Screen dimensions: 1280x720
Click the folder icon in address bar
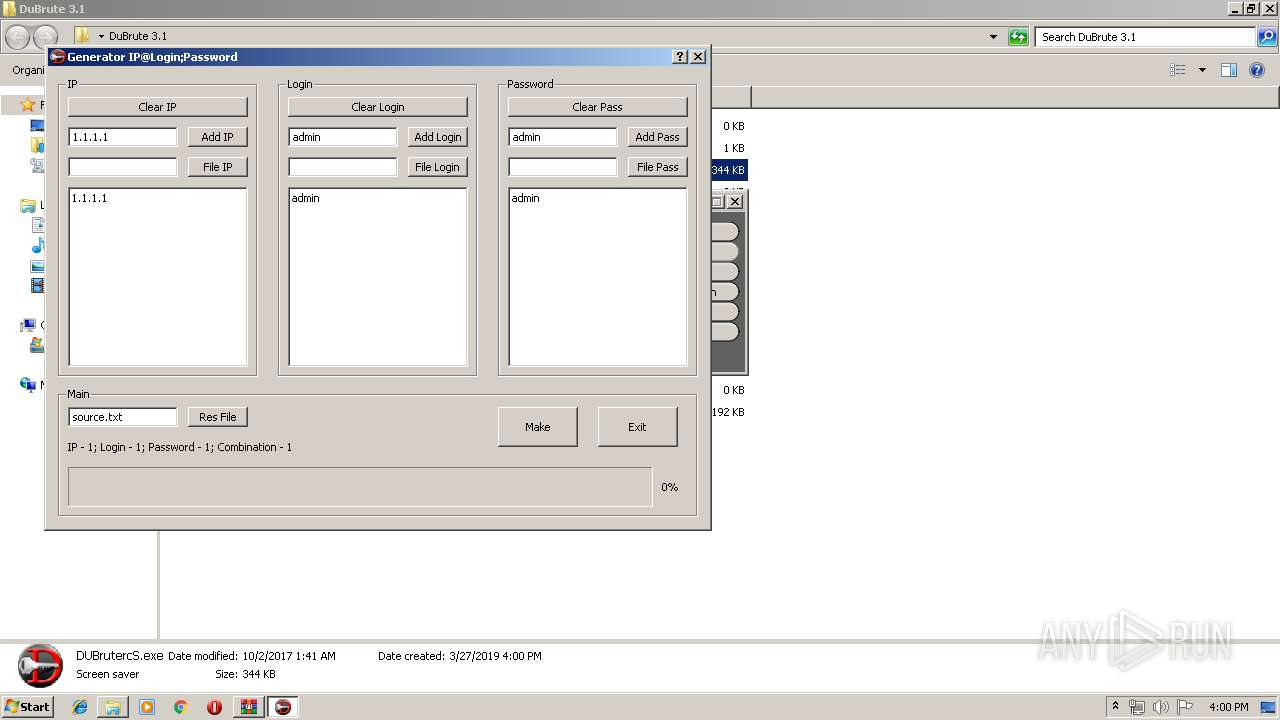click(82, 36)
